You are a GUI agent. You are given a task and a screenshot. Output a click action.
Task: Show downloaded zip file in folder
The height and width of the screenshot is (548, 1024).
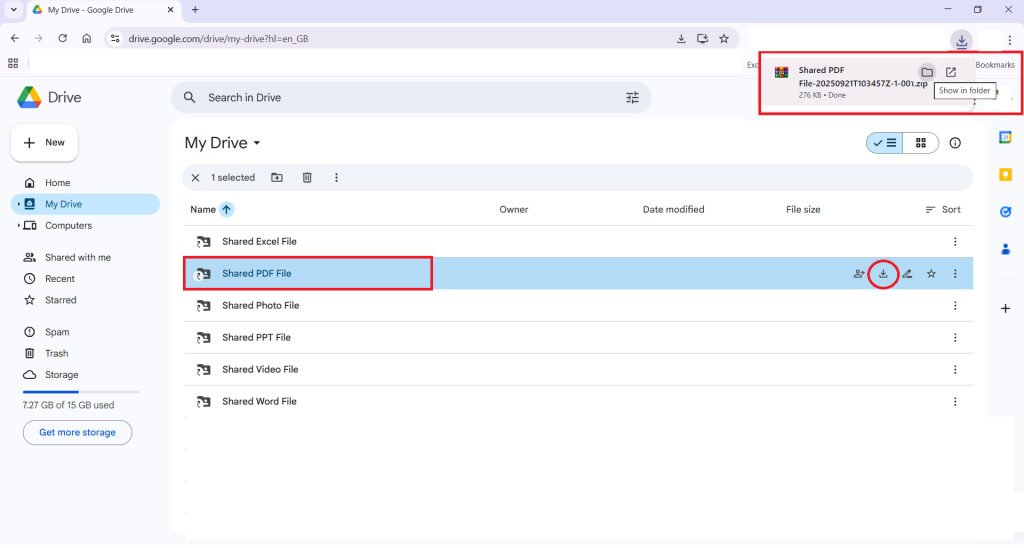927,72
